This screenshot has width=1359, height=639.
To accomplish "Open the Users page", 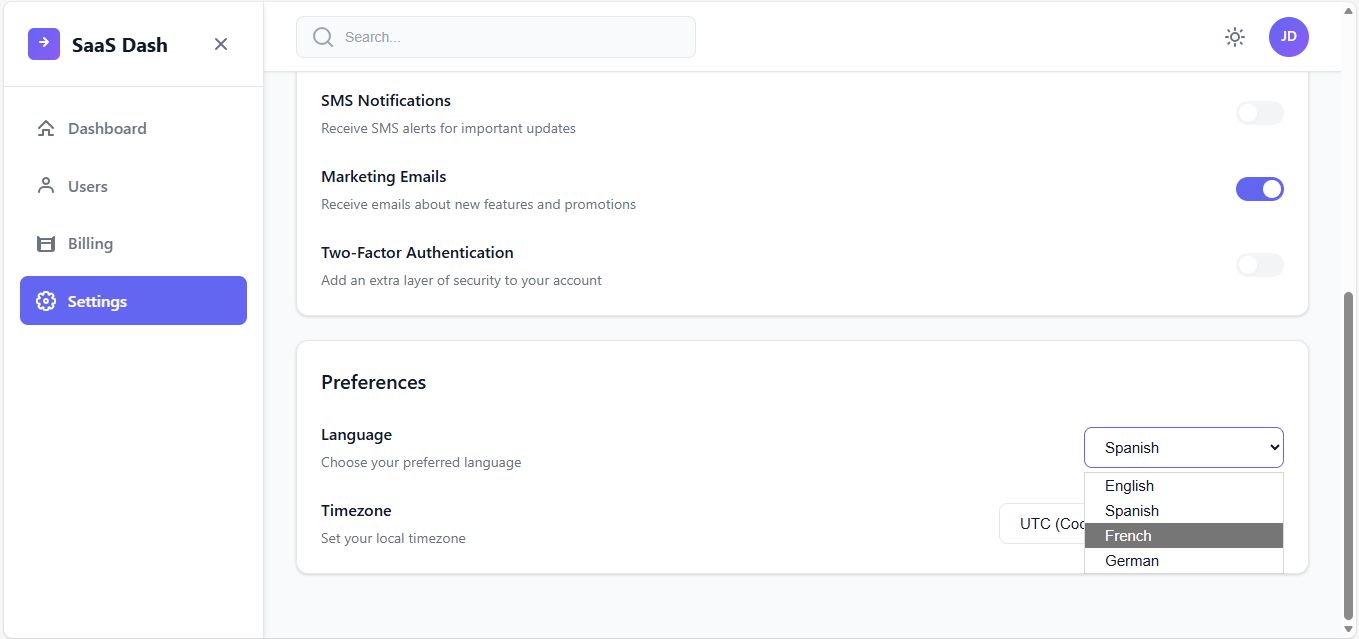I will [88, 186].
